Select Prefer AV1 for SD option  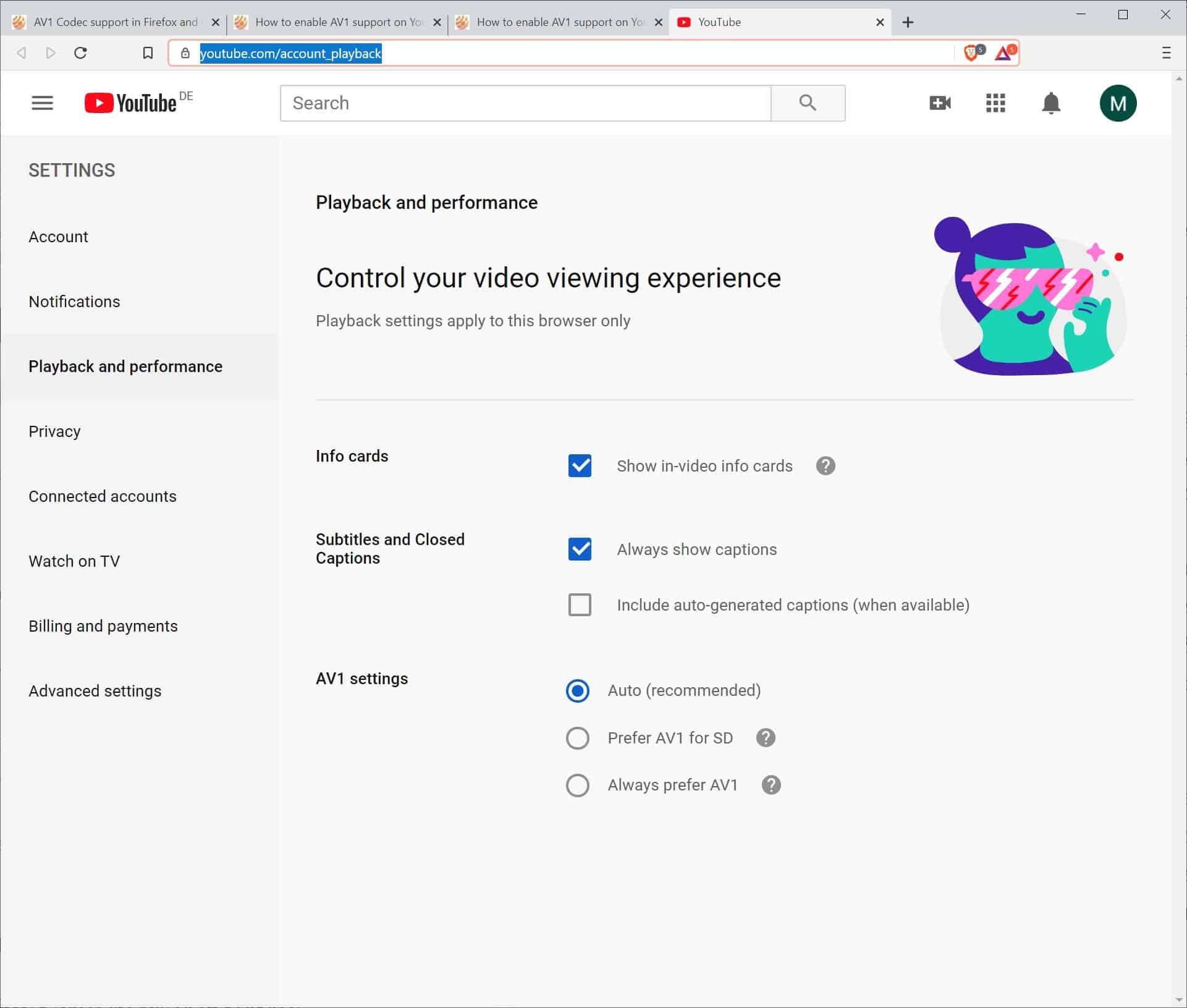tap(578, 738)
